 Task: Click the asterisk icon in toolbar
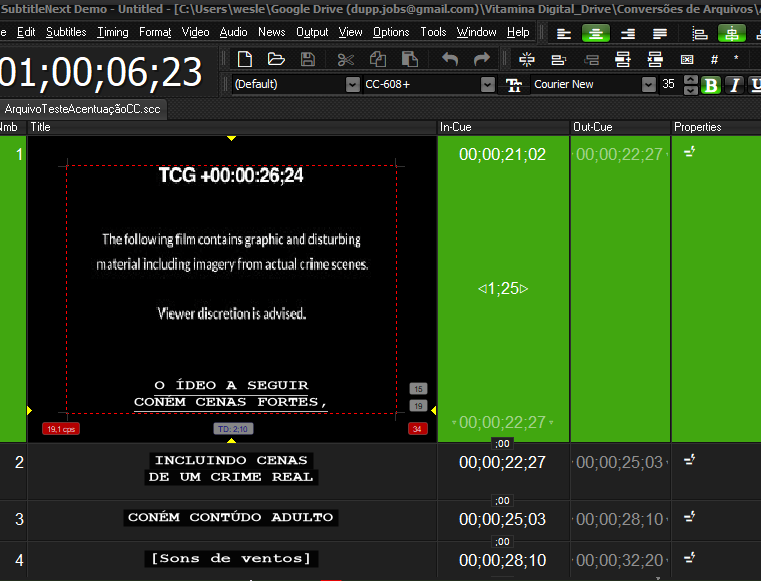point(736,58)
